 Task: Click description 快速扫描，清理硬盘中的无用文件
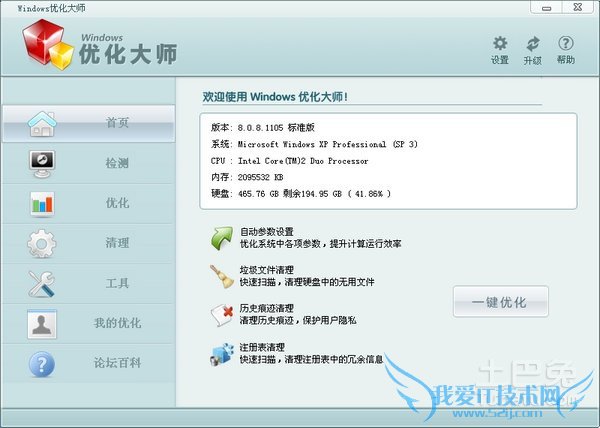point(307,282)
